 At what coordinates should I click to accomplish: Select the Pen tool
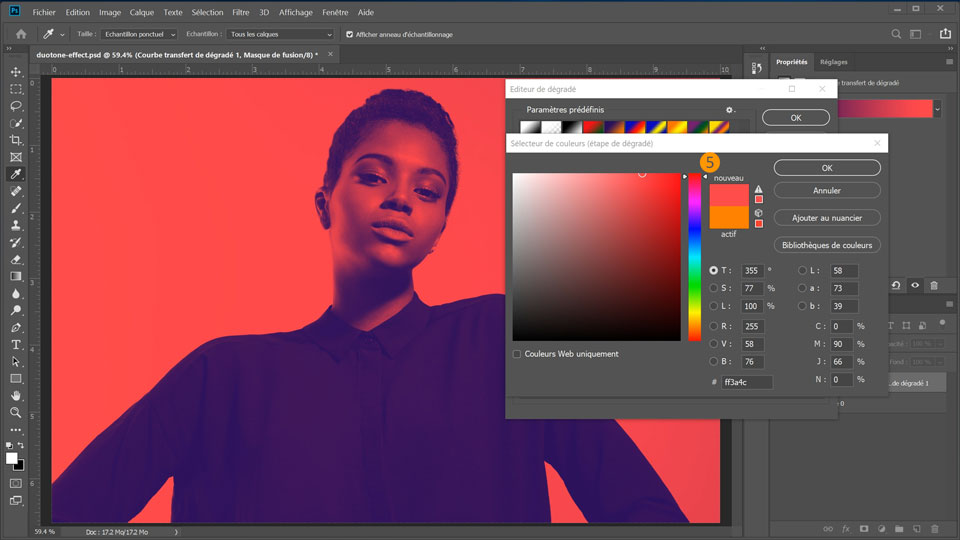point(16,328)
